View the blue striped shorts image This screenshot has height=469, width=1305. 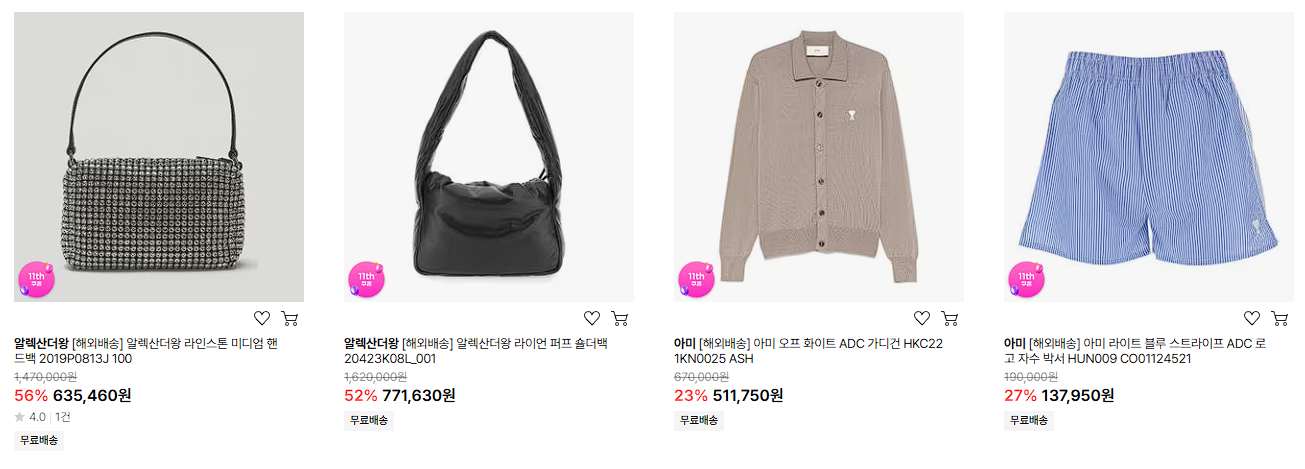pyautogui.click(x=1149, y=157)
